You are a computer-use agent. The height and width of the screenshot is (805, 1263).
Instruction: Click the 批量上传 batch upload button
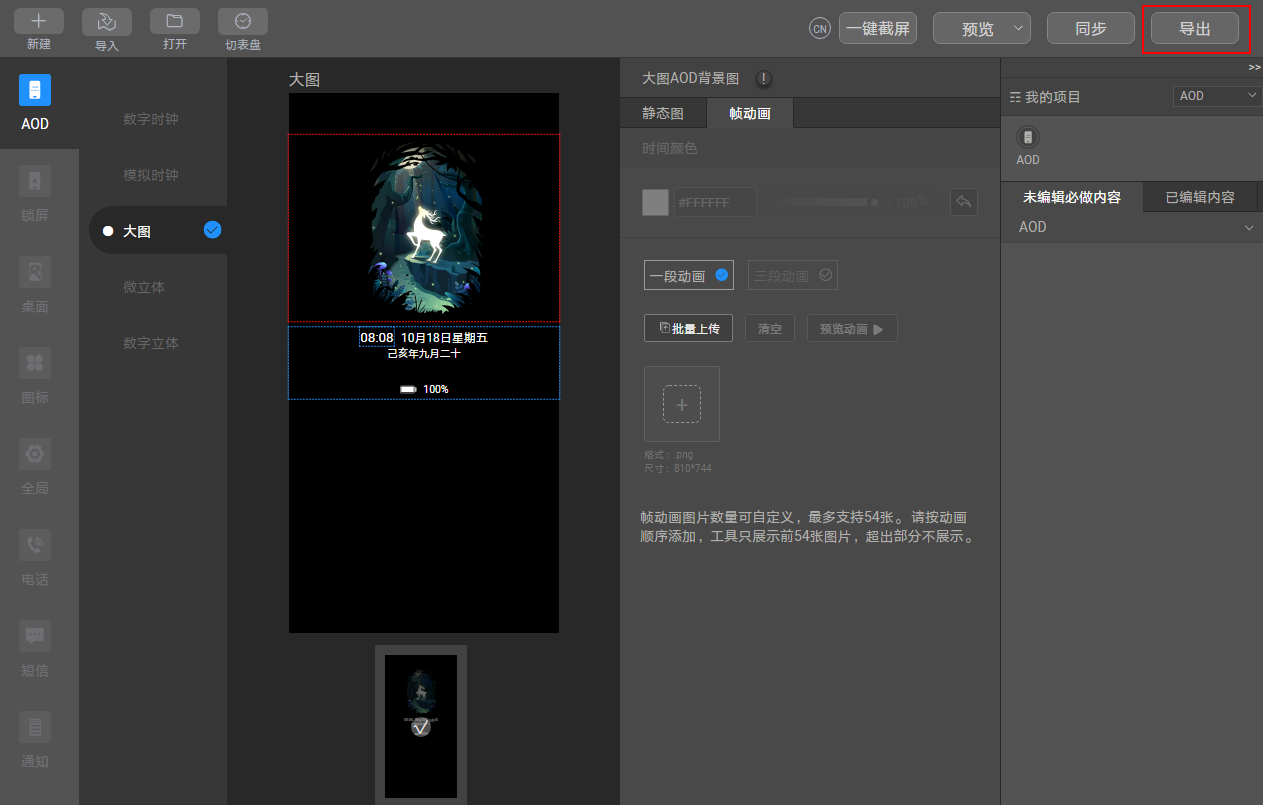tap(689, 328)
